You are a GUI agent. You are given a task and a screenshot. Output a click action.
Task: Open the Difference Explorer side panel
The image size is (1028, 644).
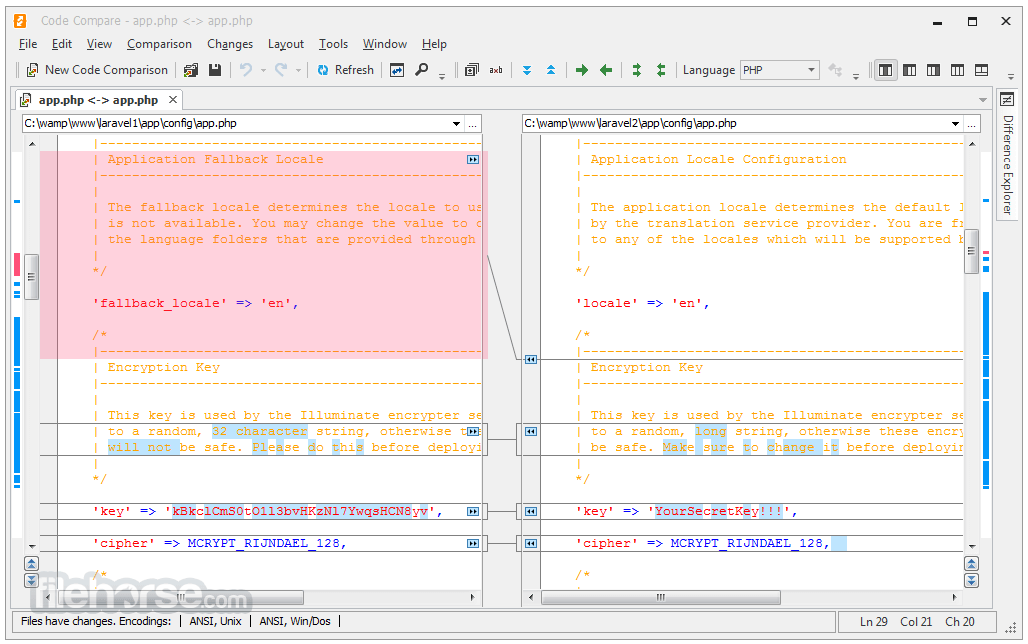[x=1008, y=155]
